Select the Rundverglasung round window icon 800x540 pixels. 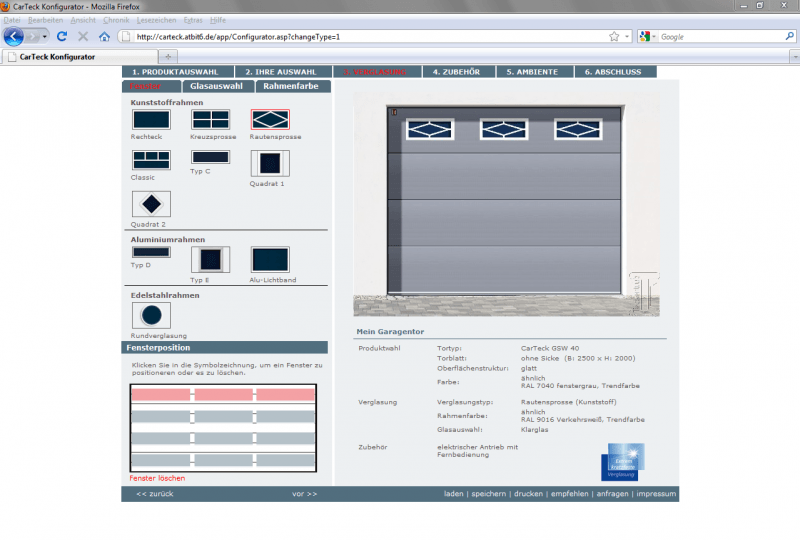click(151, 315)
